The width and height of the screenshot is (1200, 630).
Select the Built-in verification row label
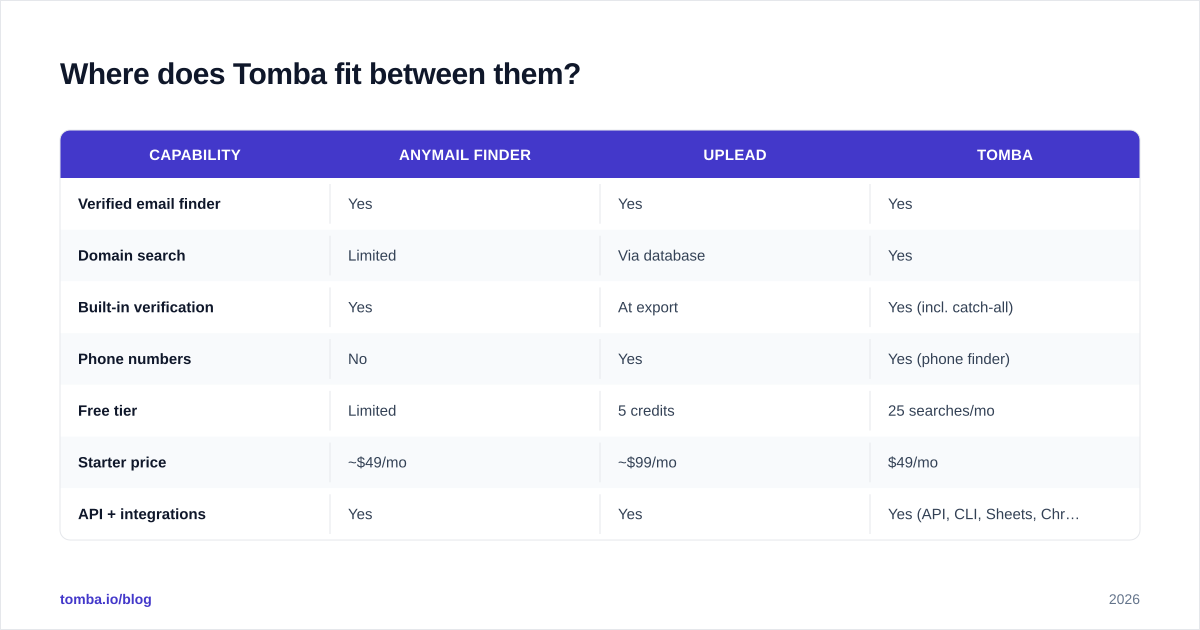146,308
